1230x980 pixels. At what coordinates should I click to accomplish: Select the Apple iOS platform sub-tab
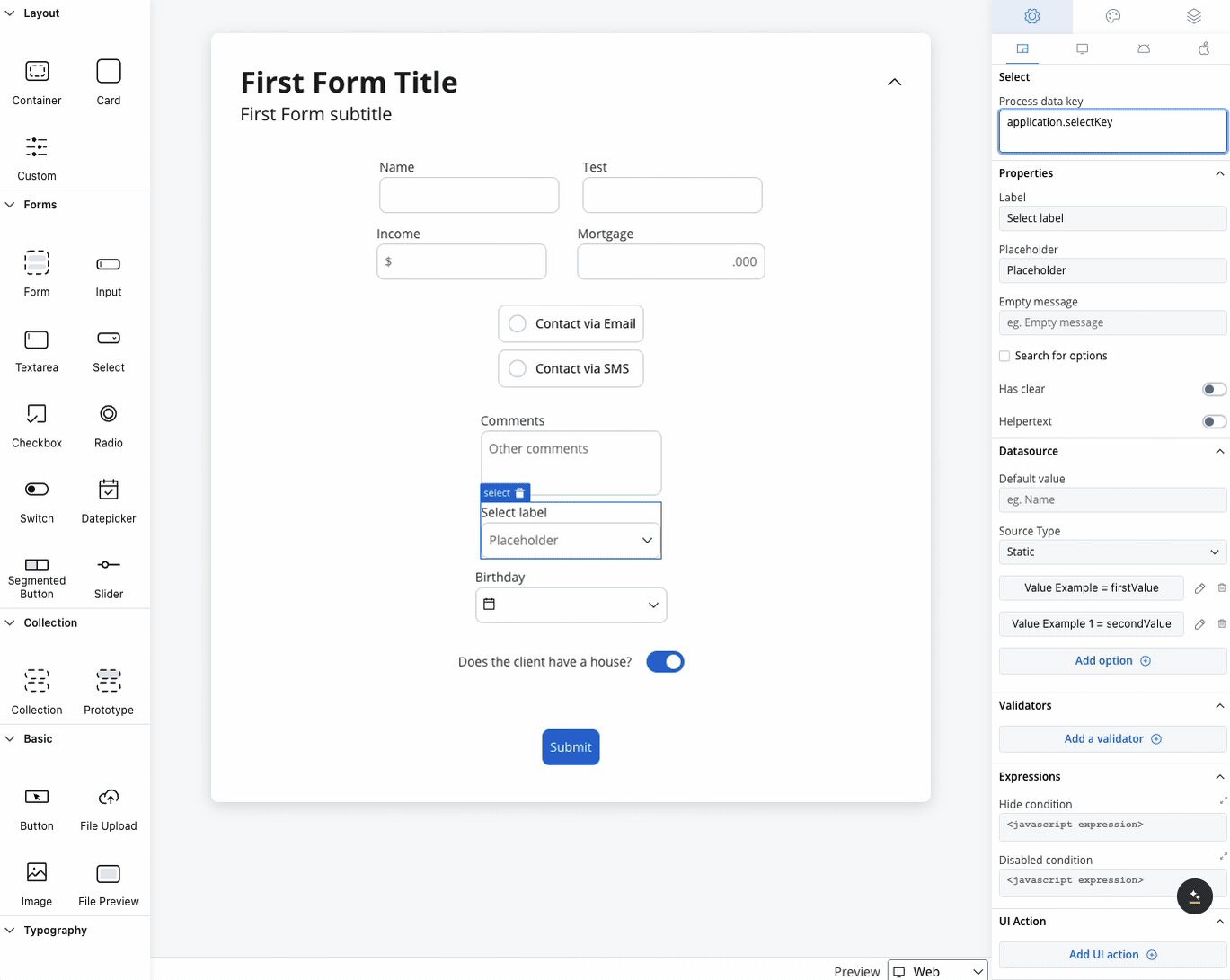1204,49
